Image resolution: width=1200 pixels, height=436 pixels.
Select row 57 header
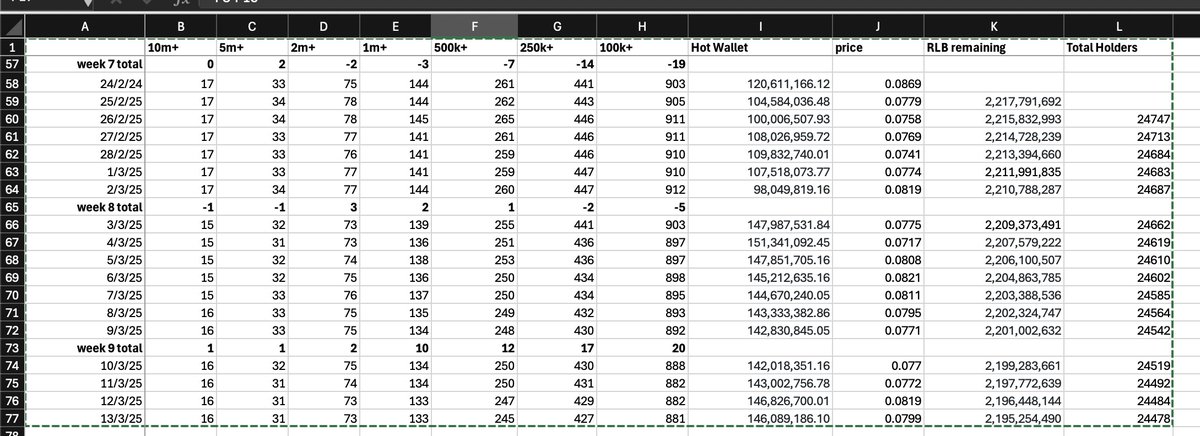pyautogui.click(x=12, y=63)
